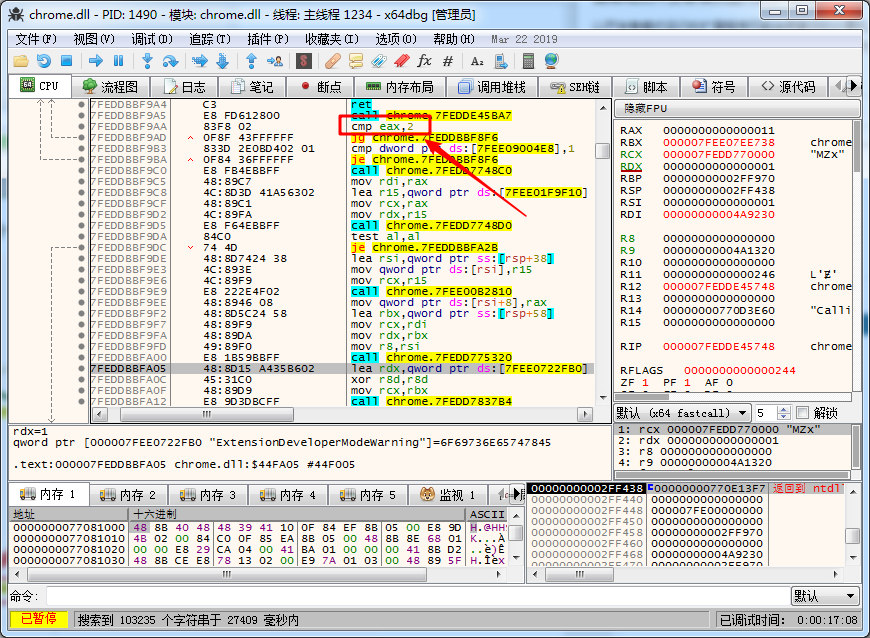This screenshot has height=638, width=870.
Task: Switch to the 符号 tab
Action: pyautogui.click(x=715, y=87)
